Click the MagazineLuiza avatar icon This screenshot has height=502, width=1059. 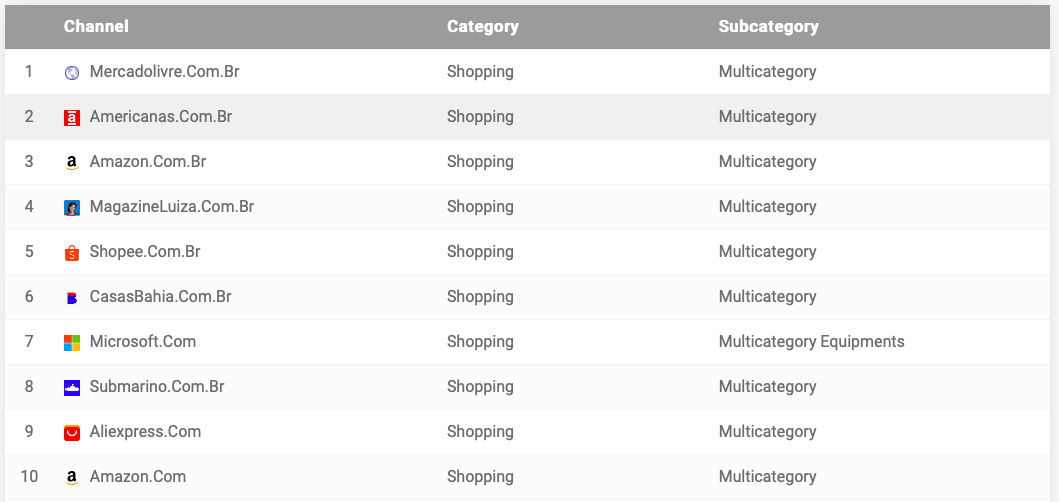(72, 207)
